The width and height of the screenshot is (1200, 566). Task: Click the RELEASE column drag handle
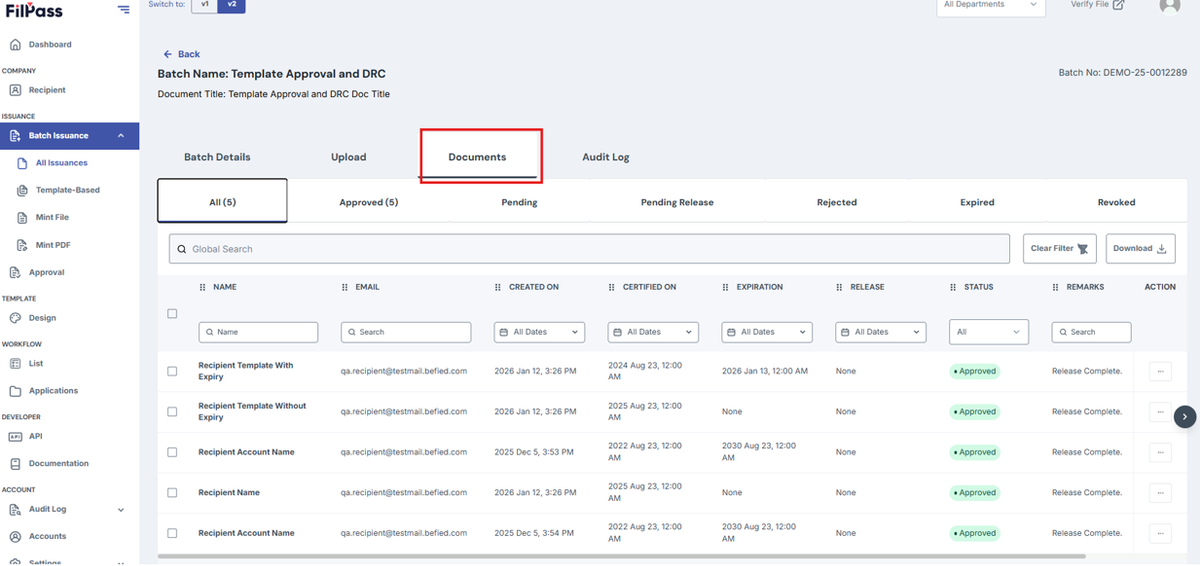tap(840, 287)
